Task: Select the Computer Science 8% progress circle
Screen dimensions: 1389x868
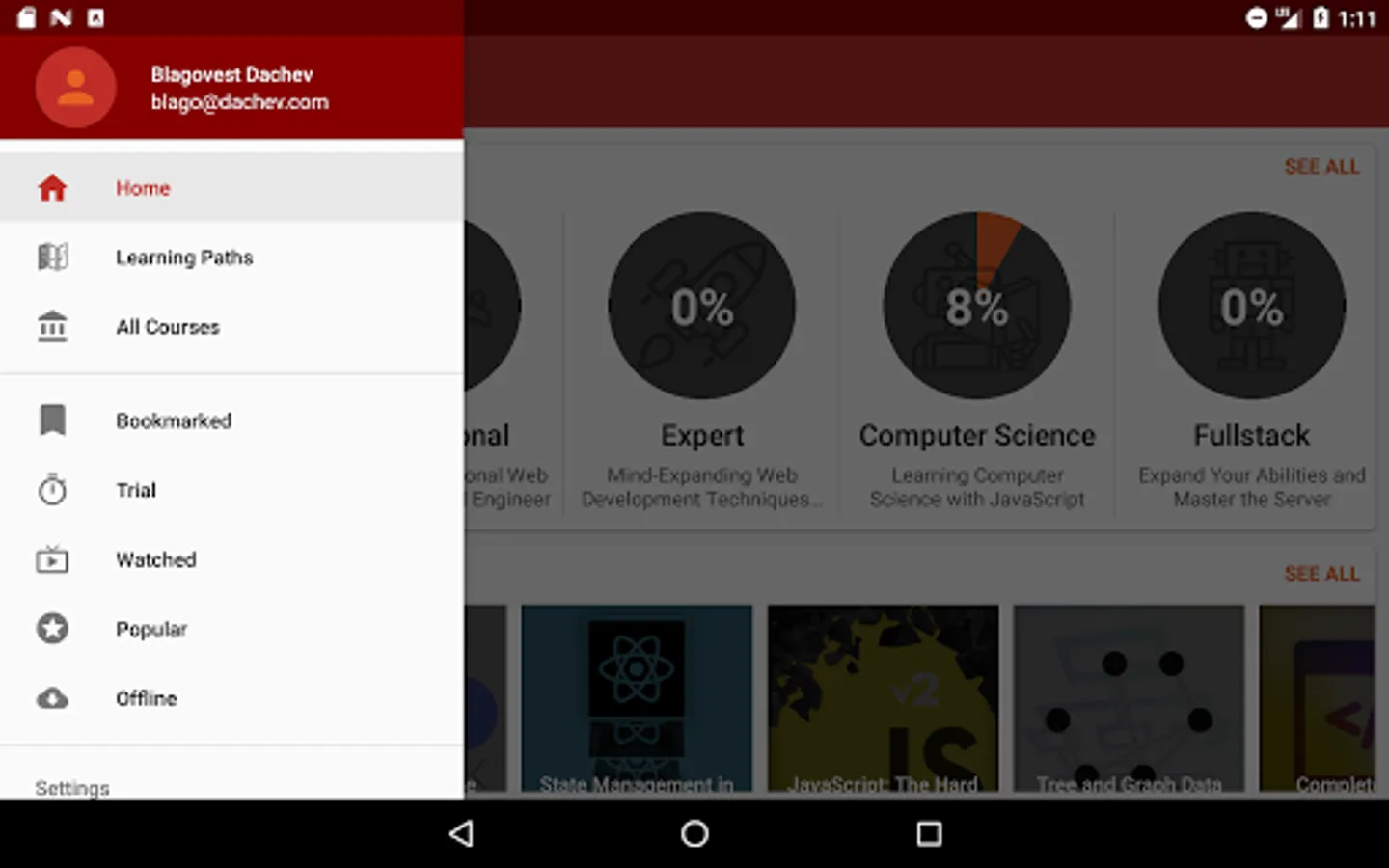Action: 977,306
